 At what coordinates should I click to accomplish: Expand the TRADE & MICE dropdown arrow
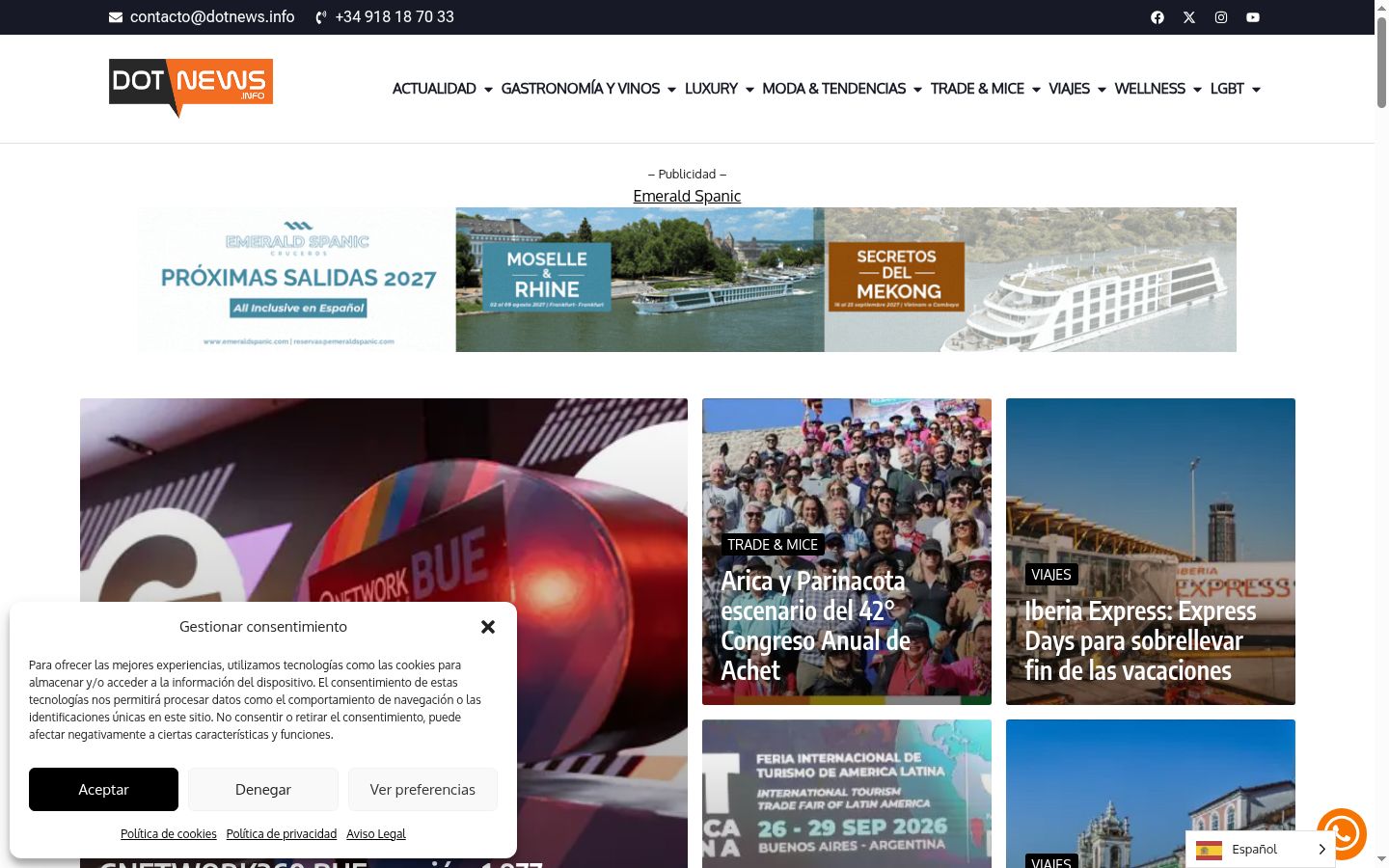coord(1036,90)
